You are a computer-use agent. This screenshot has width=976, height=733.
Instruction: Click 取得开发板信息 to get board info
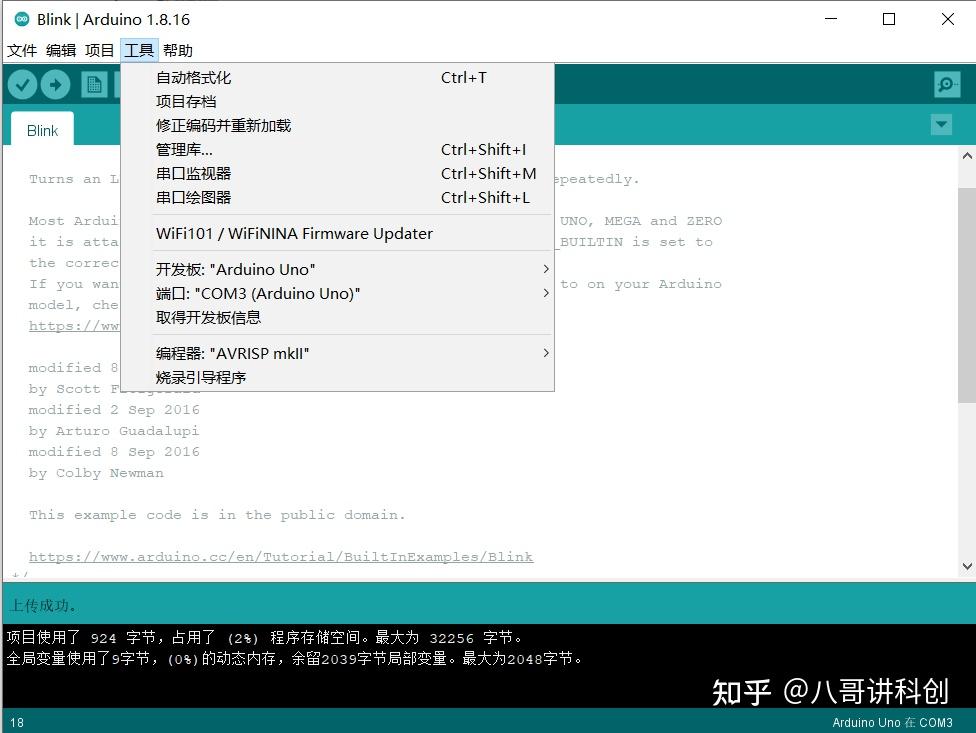tap(200, 317)
